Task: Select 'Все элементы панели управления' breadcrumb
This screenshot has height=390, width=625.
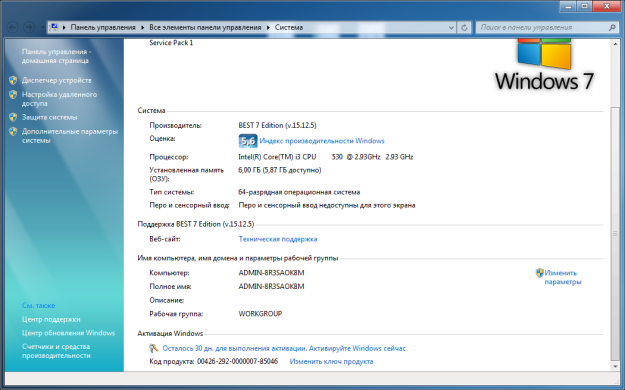Action: (x=205, y=28)
